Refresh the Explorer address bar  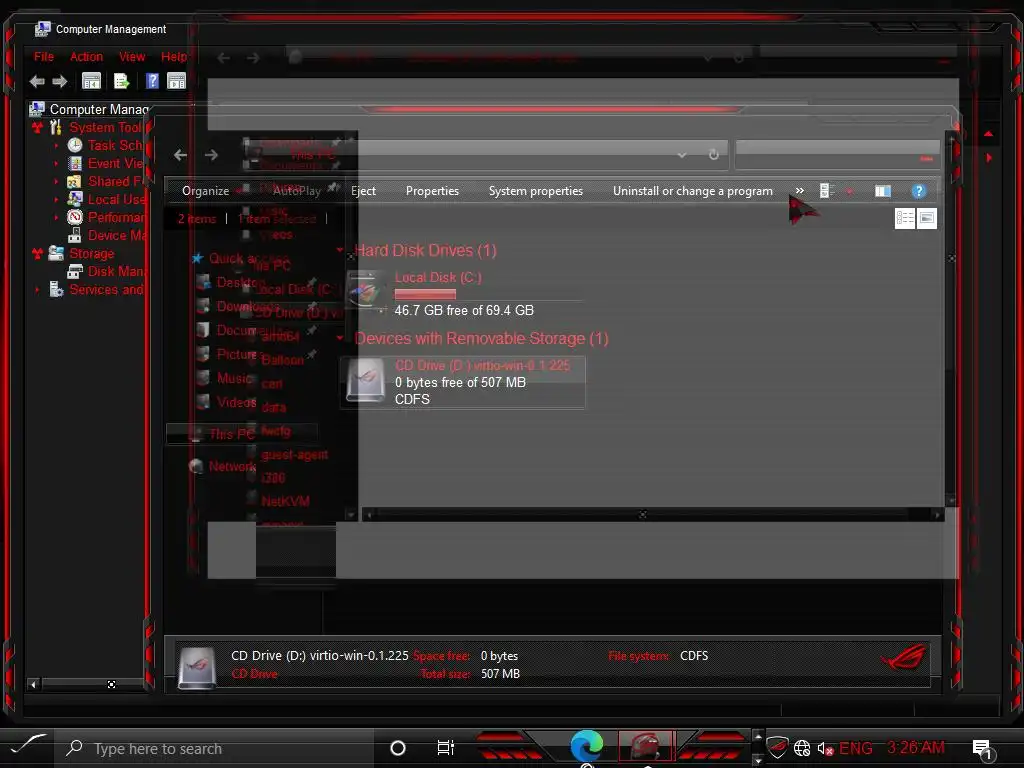pos(714,155)
